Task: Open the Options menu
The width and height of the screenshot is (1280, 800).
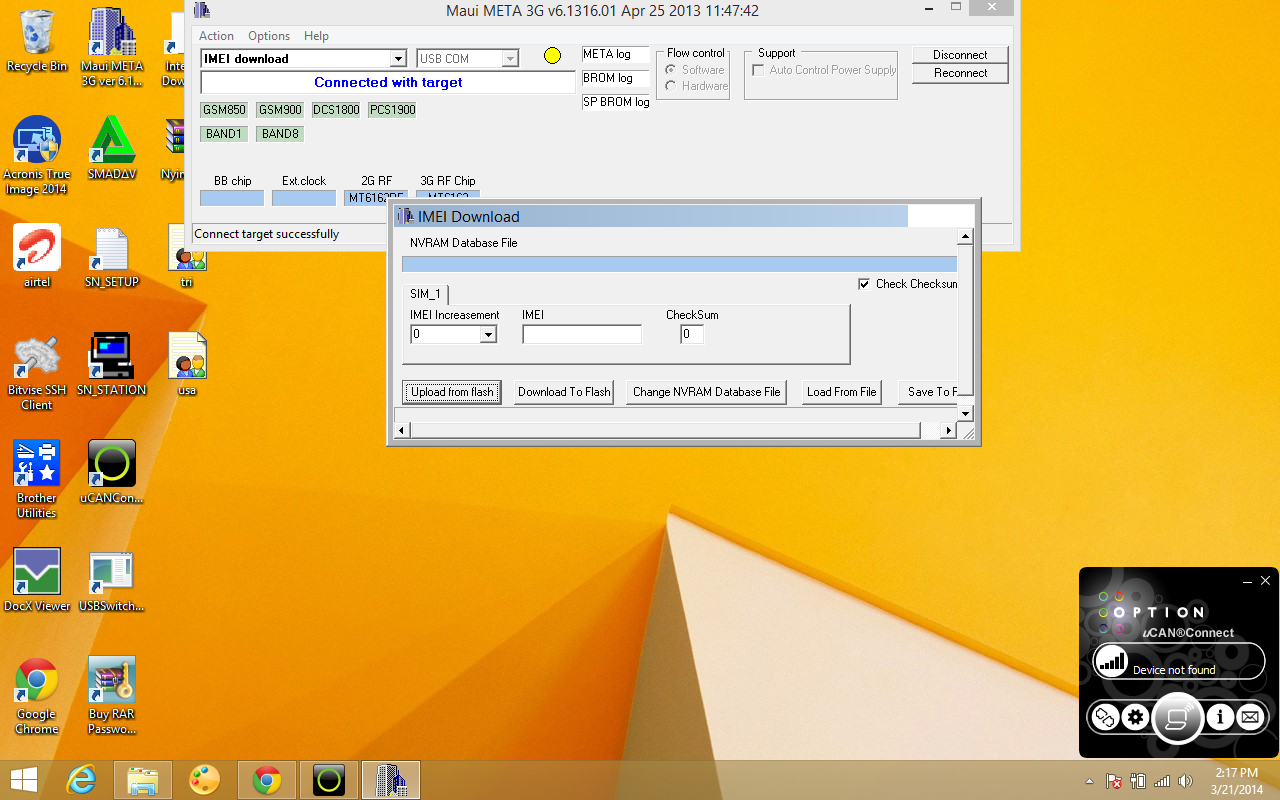Action: tap(269, 36)
